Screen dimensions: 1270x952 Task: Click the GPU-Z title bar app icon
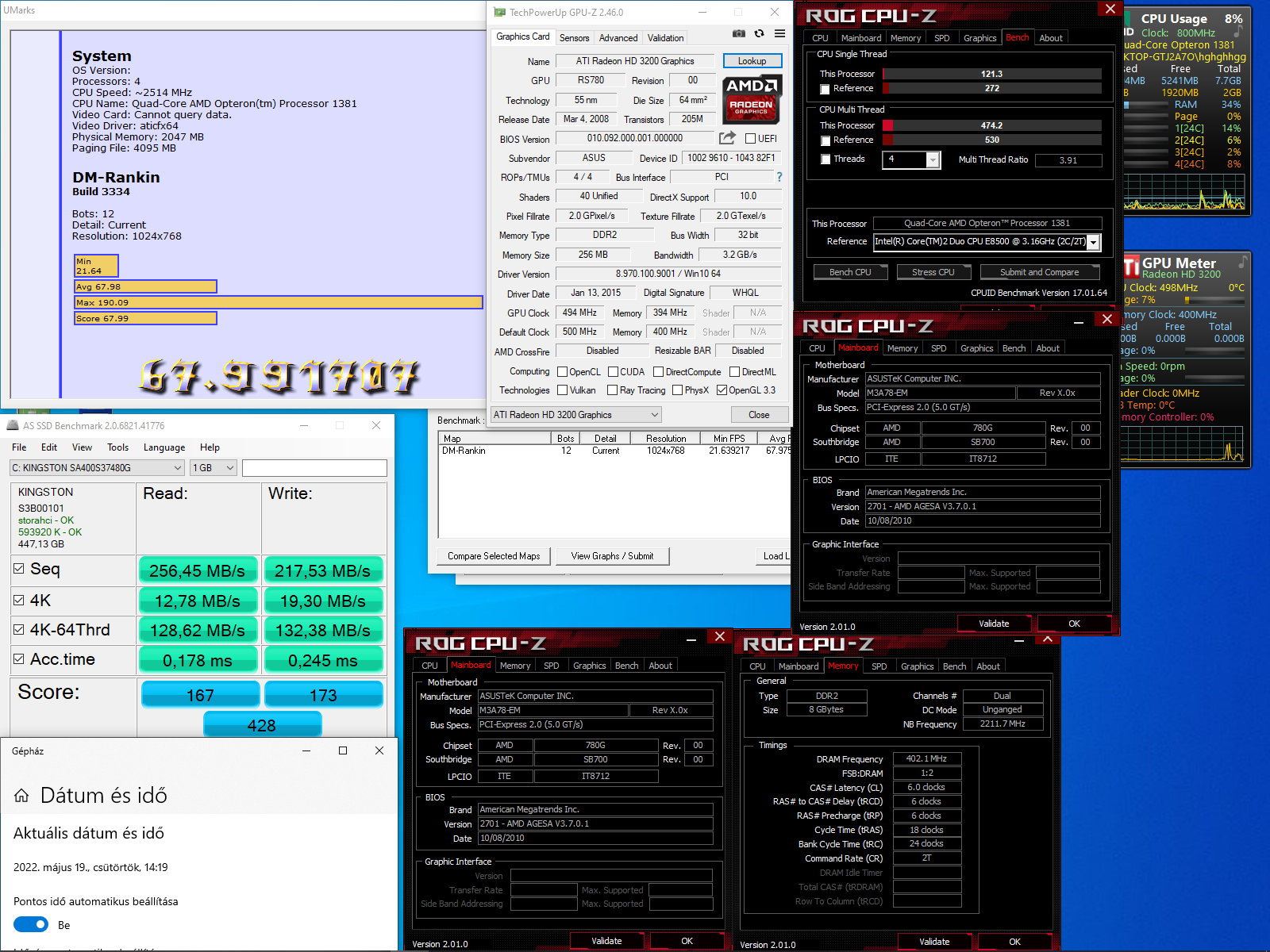499,12
